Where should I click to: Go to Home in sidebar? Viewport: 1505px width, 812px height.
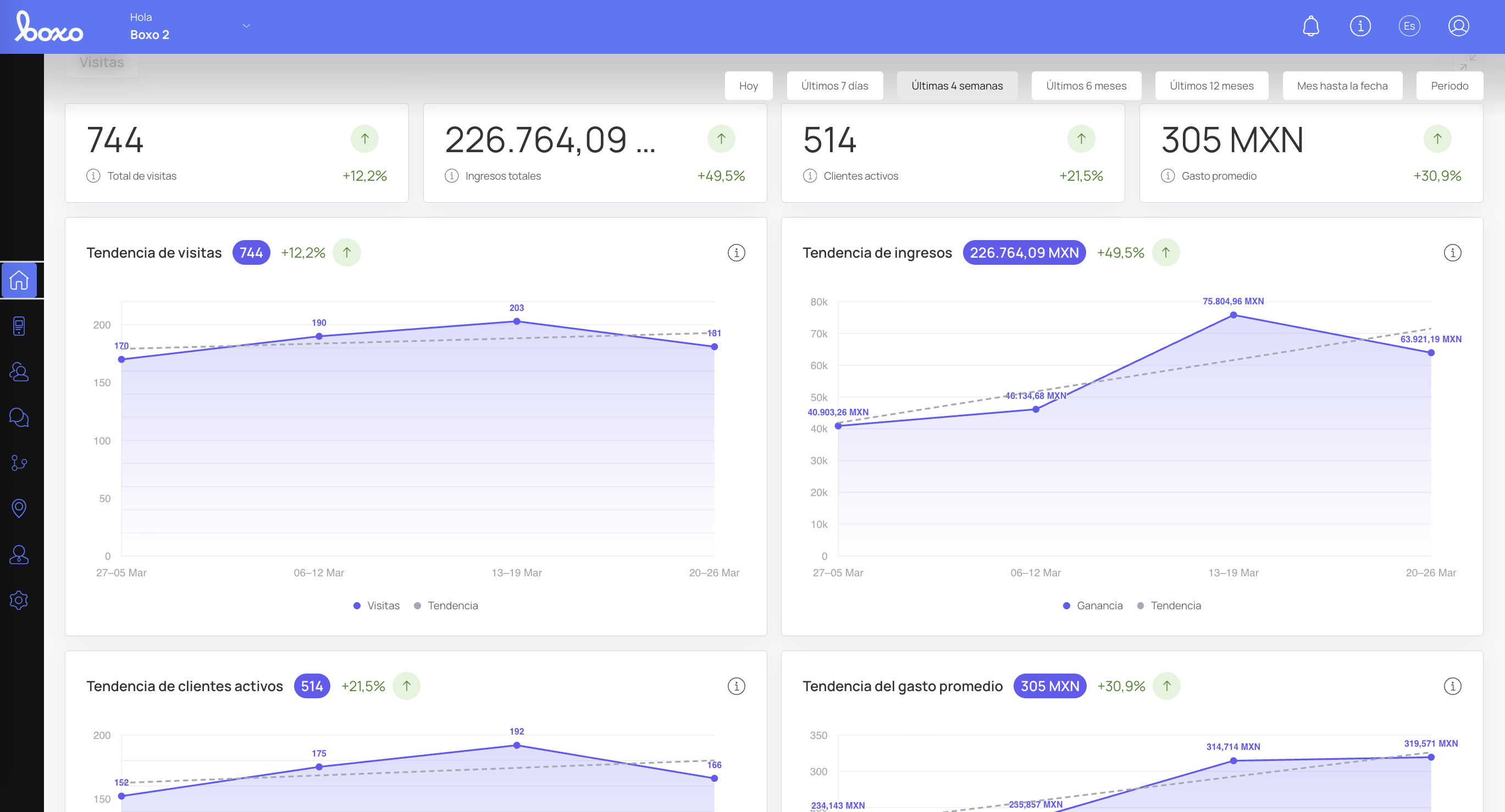coord(19,280)
